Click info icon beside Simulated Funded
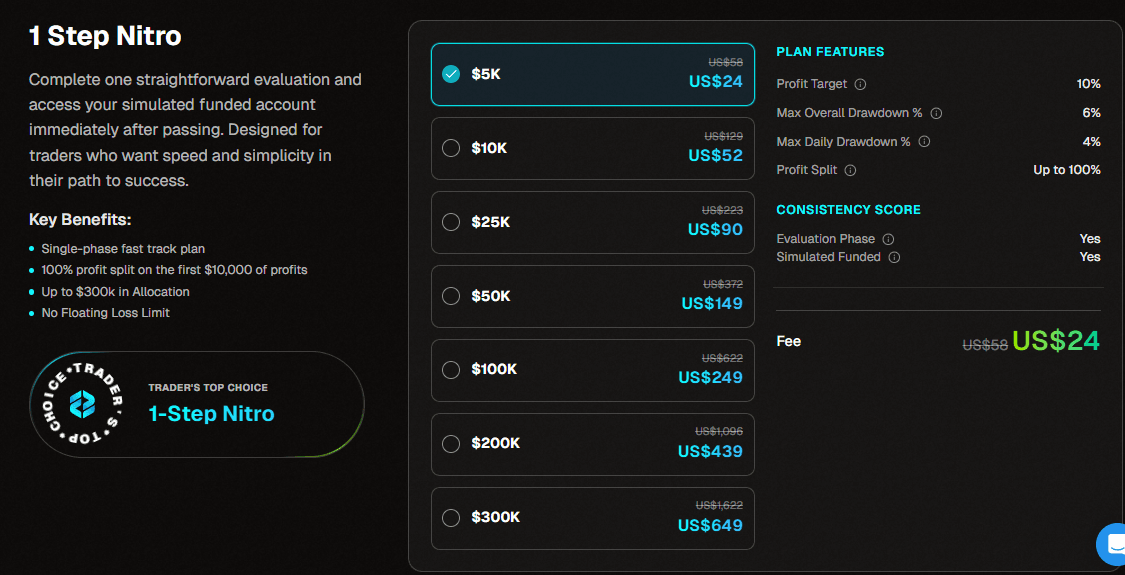The width and height of the screenshot is (1125, 575). pos(894,257)
